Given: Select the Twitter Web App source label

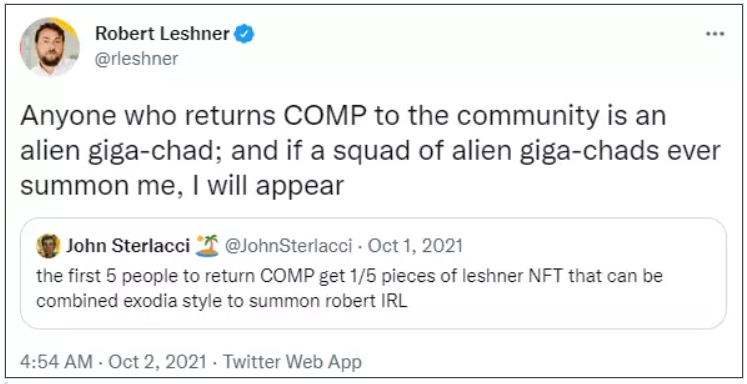Looking at the screenshot, I should tap(293, 362).
